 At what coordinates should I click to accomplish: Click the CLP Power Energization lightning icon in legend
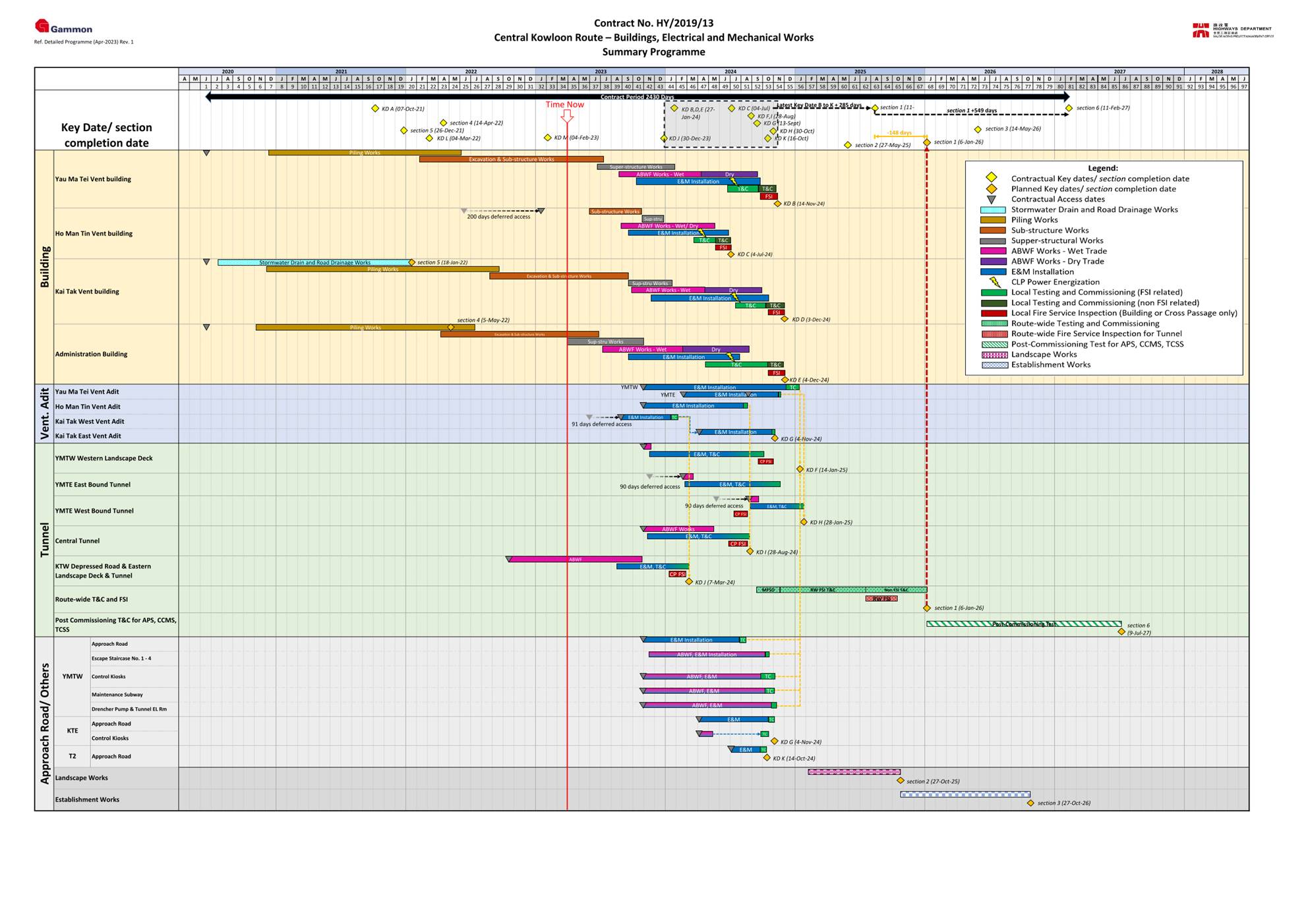click(994, 282)
